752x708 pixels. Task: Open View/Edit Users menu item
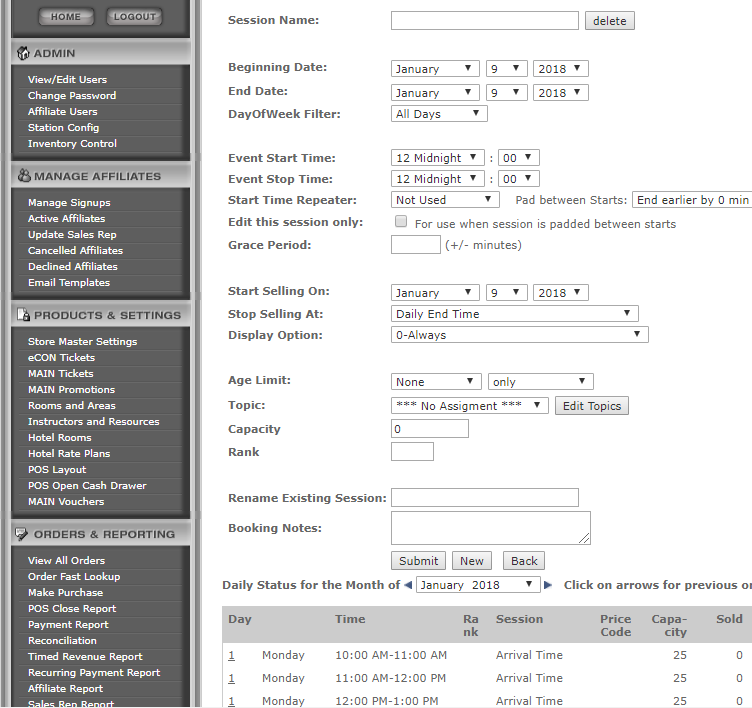[x=67, y=80]
